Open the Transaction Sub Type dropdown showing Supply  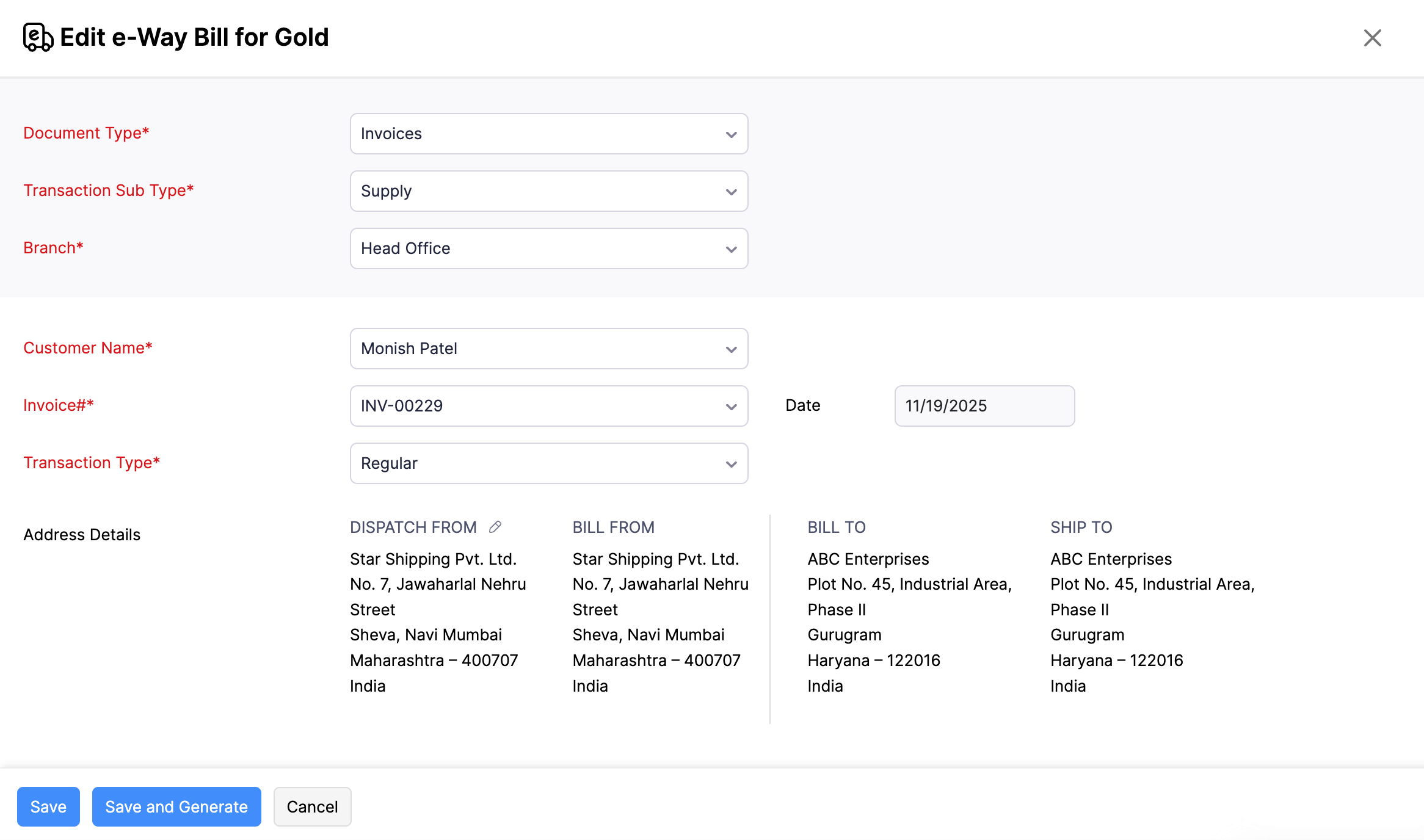coord(548,191)
